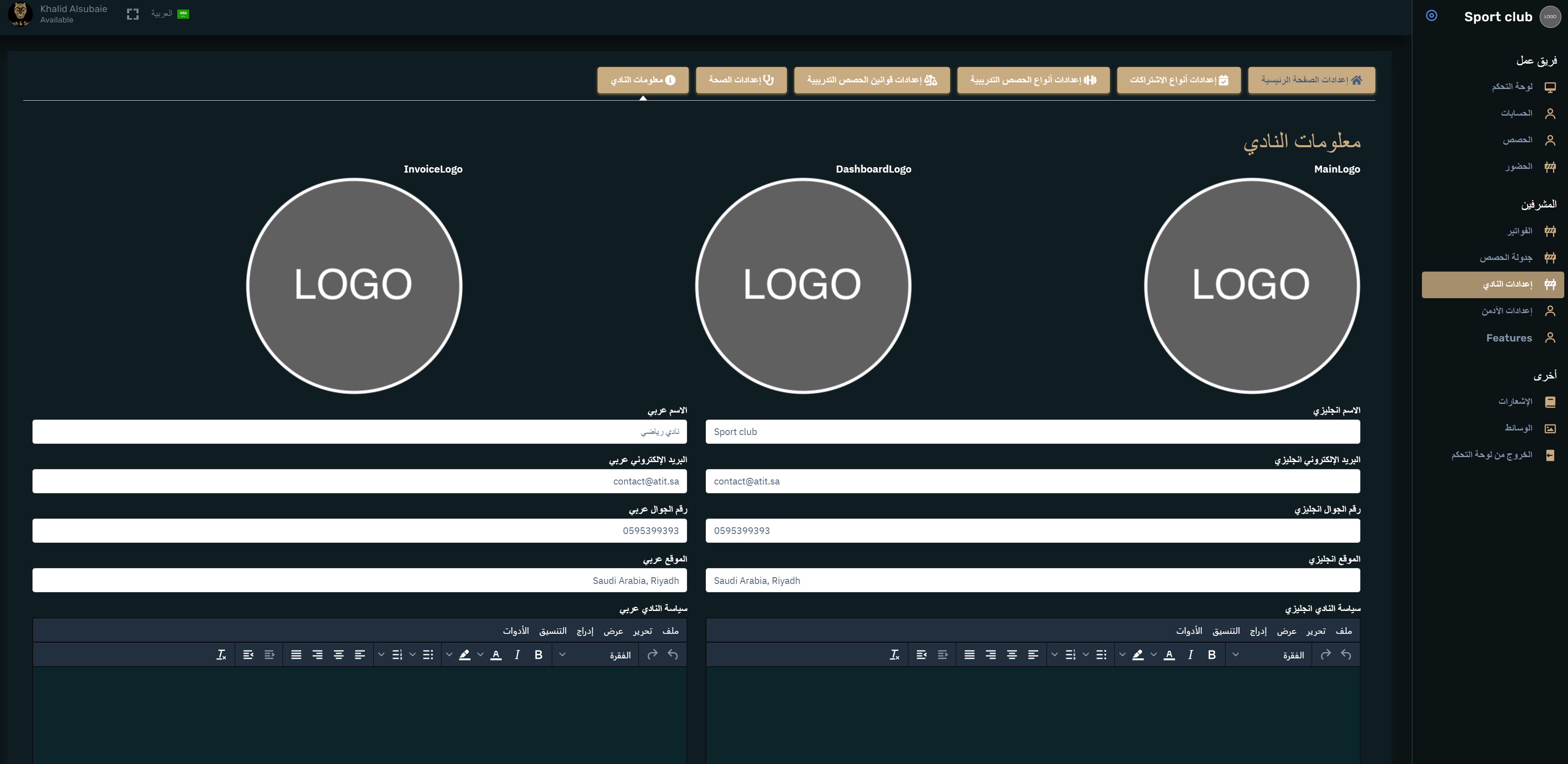Viewport: 1568px width, 764px height.
Task: Click Italic in the Arabic policy editor
Action: pyautogui.click(x=517, y=655)
